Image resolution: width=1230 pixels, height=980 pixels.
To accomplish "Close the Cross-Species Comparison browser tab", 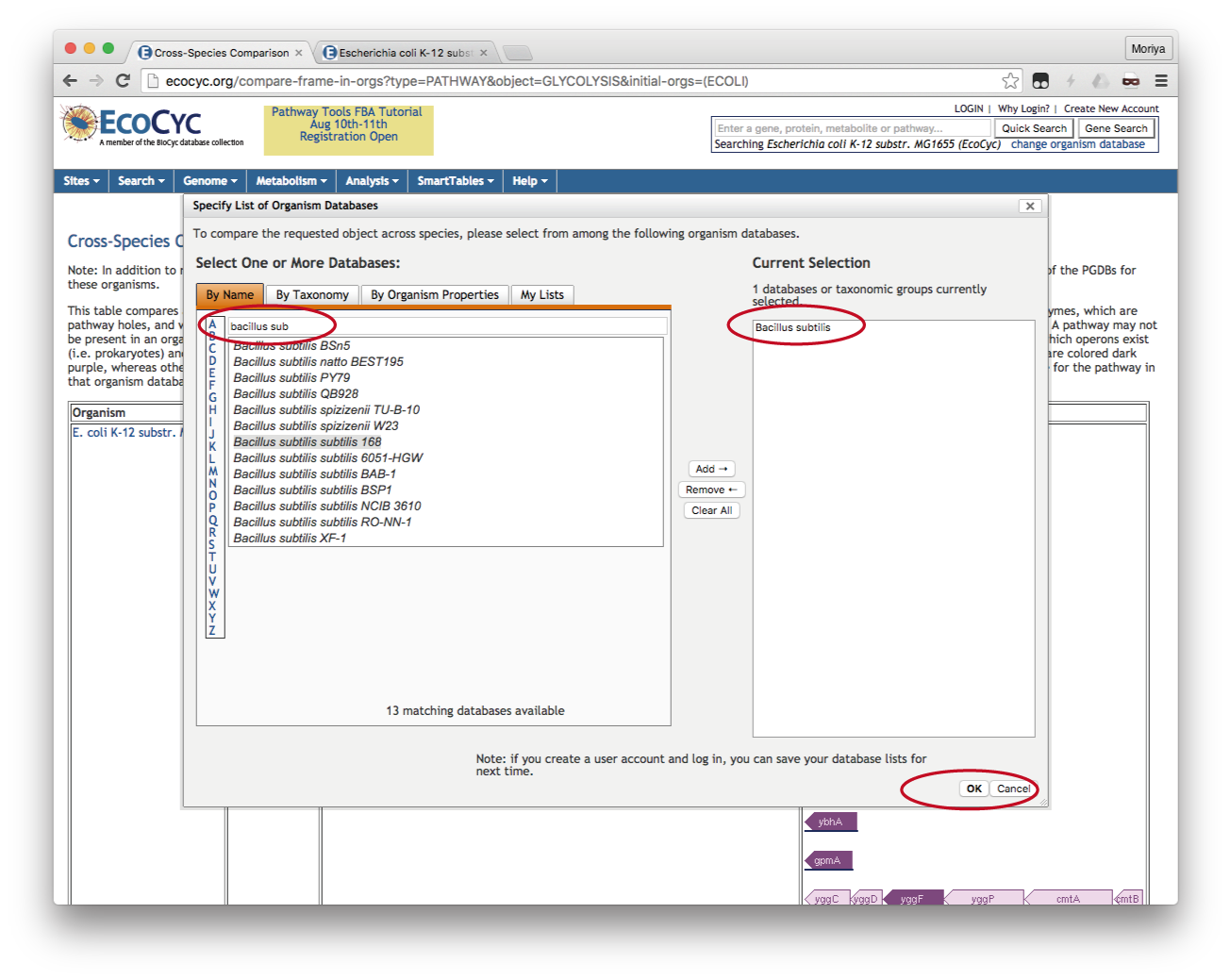I will pos(299,53).
